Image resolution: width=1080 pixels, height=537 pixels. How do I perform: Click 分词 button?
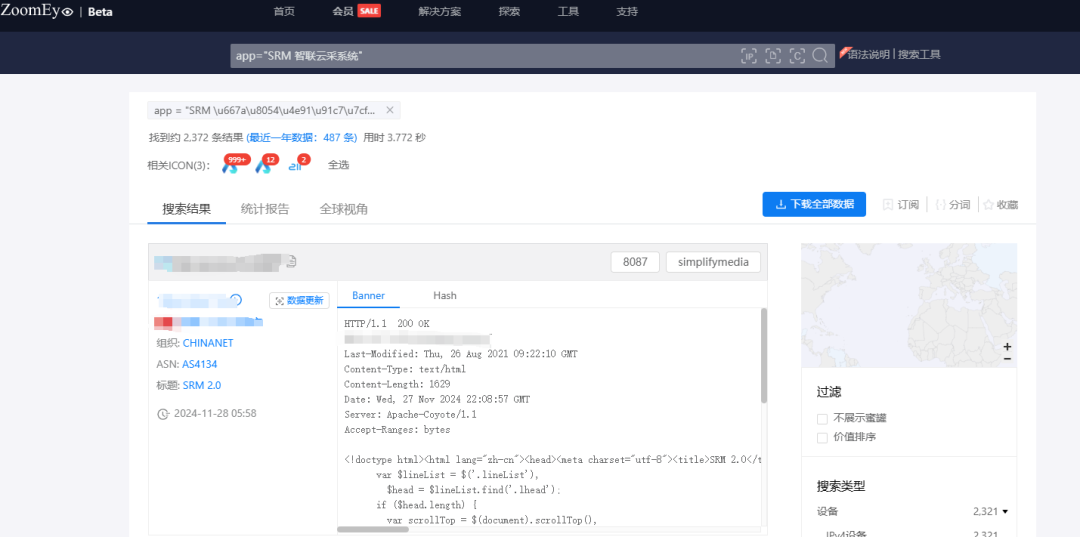click(953, 204)
